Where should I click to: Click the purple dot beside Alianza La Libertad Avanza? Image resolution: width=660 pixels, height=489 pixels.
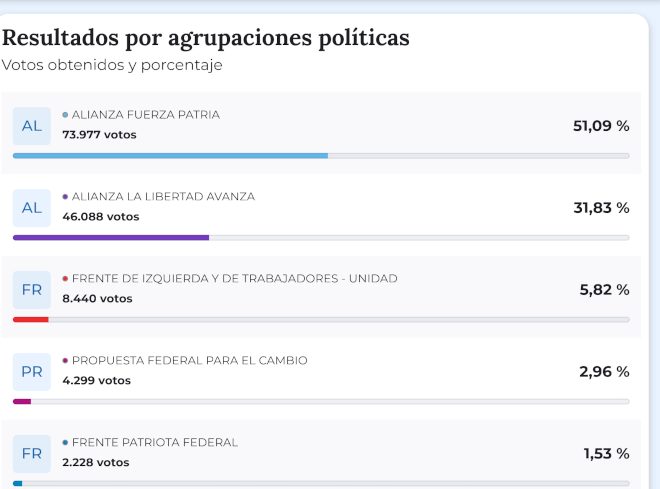[x=65, y=197]
